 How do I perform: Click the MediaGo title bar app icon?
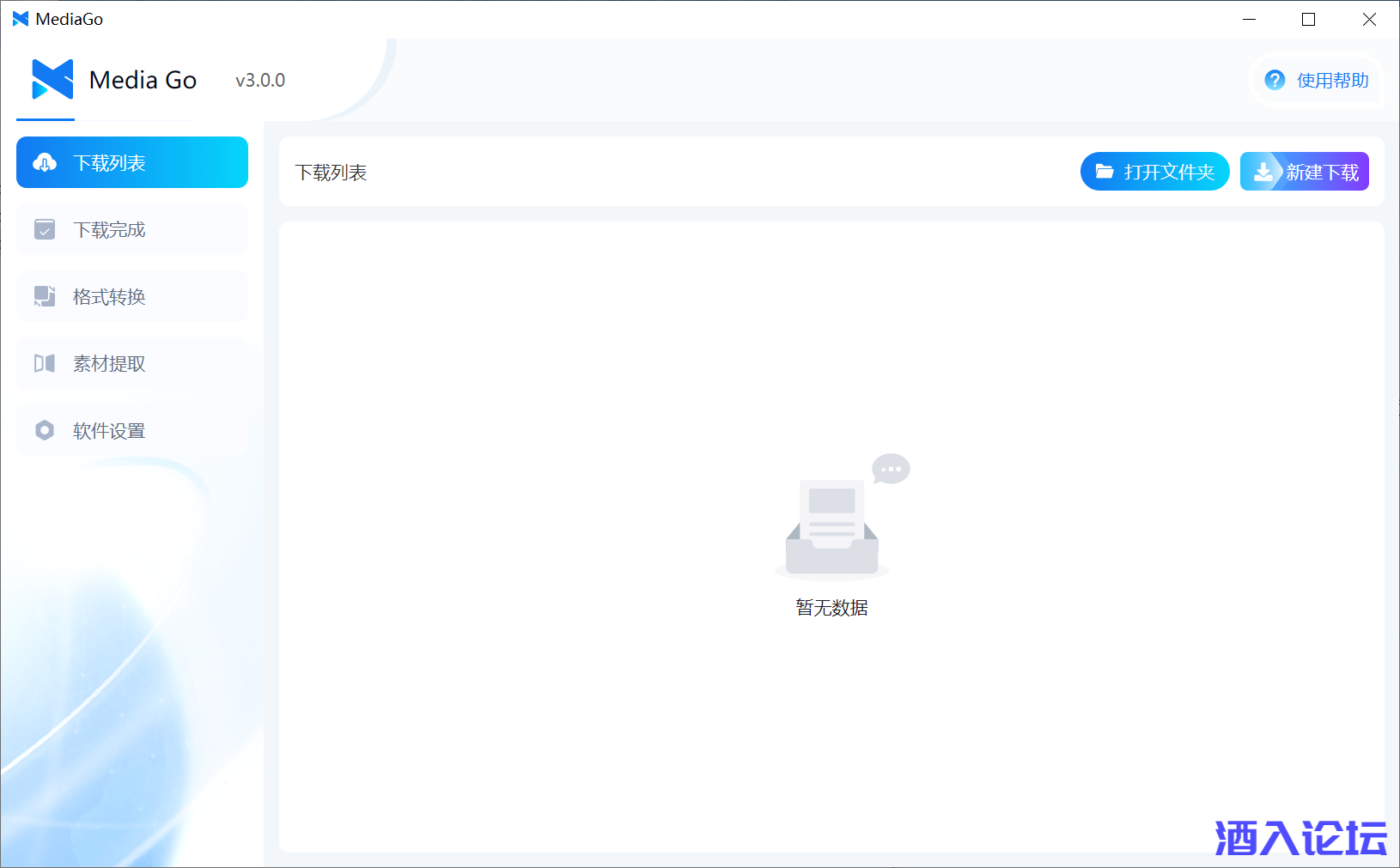pyautogui.click(x=21, y=19)
